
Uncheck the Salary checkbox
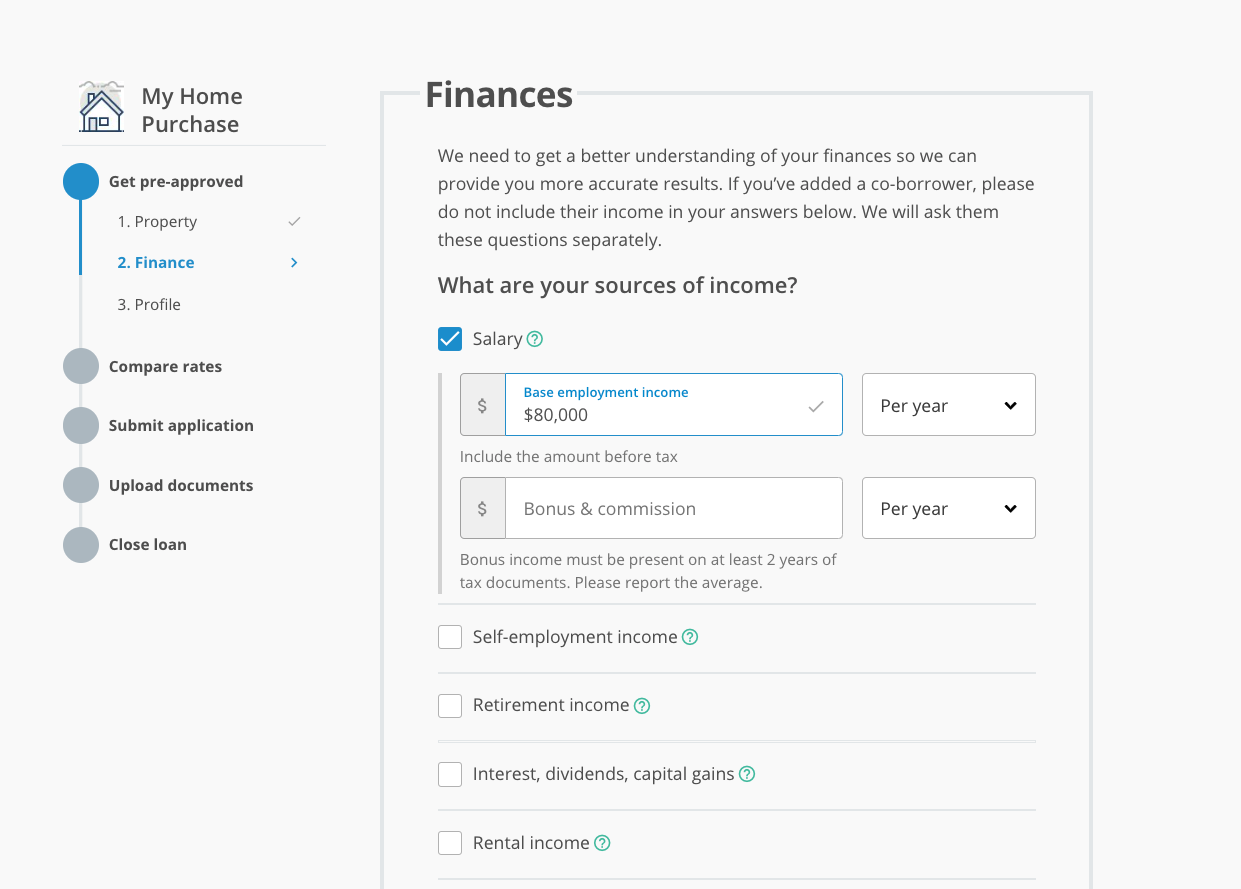tap(450, 339)
